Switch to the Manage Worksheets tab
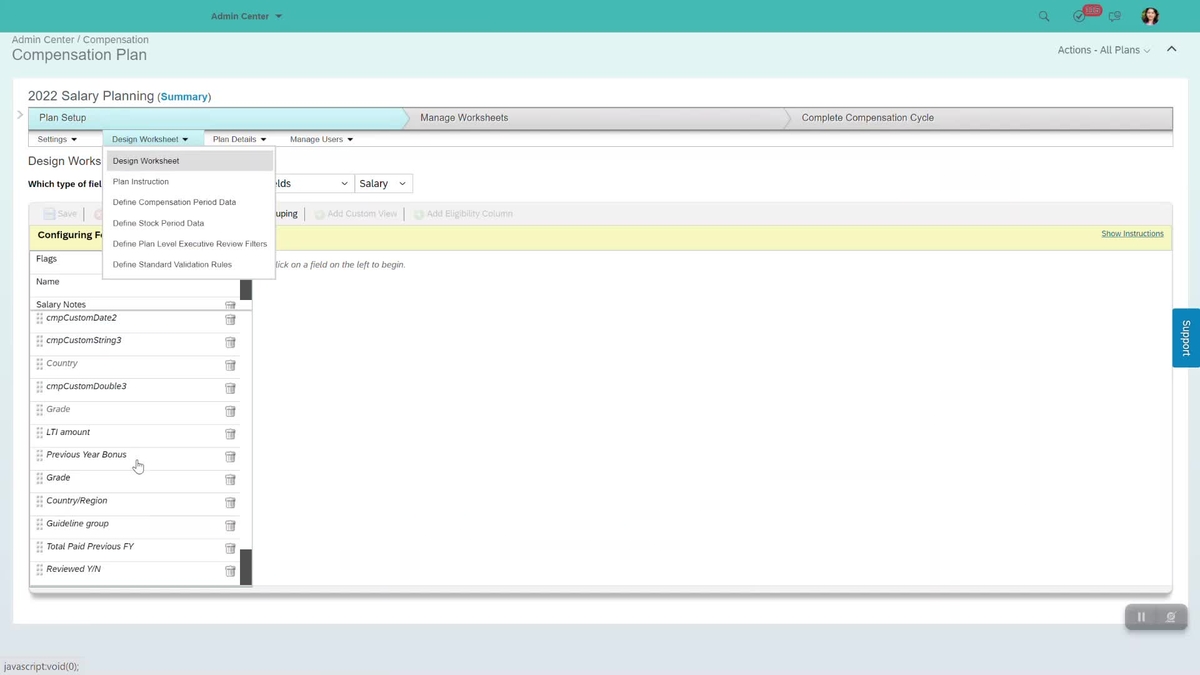This screenshot has width=1200, height=675. coord(464,117)
